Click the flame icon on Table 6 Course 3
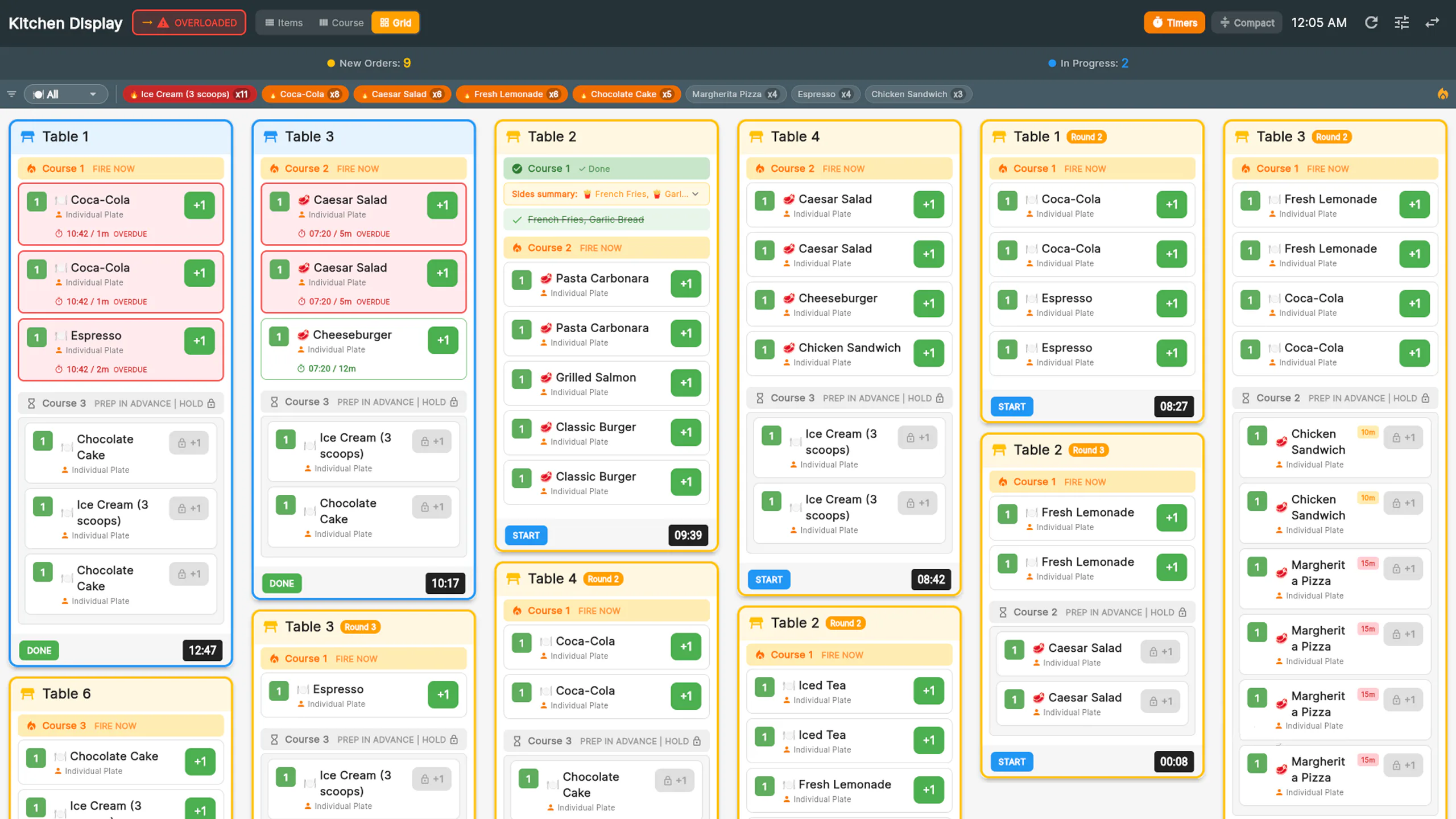 pos(31,726)
